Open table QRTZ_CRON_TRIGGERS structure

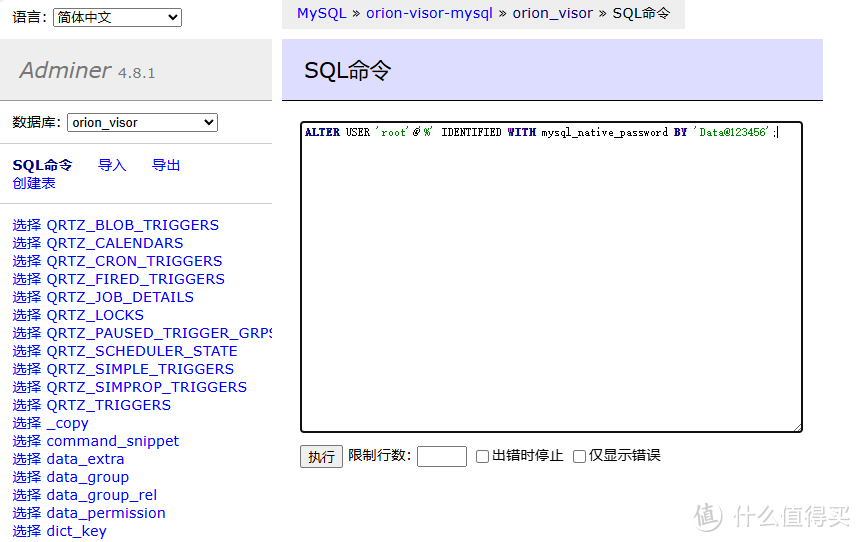tap(134, 262)
